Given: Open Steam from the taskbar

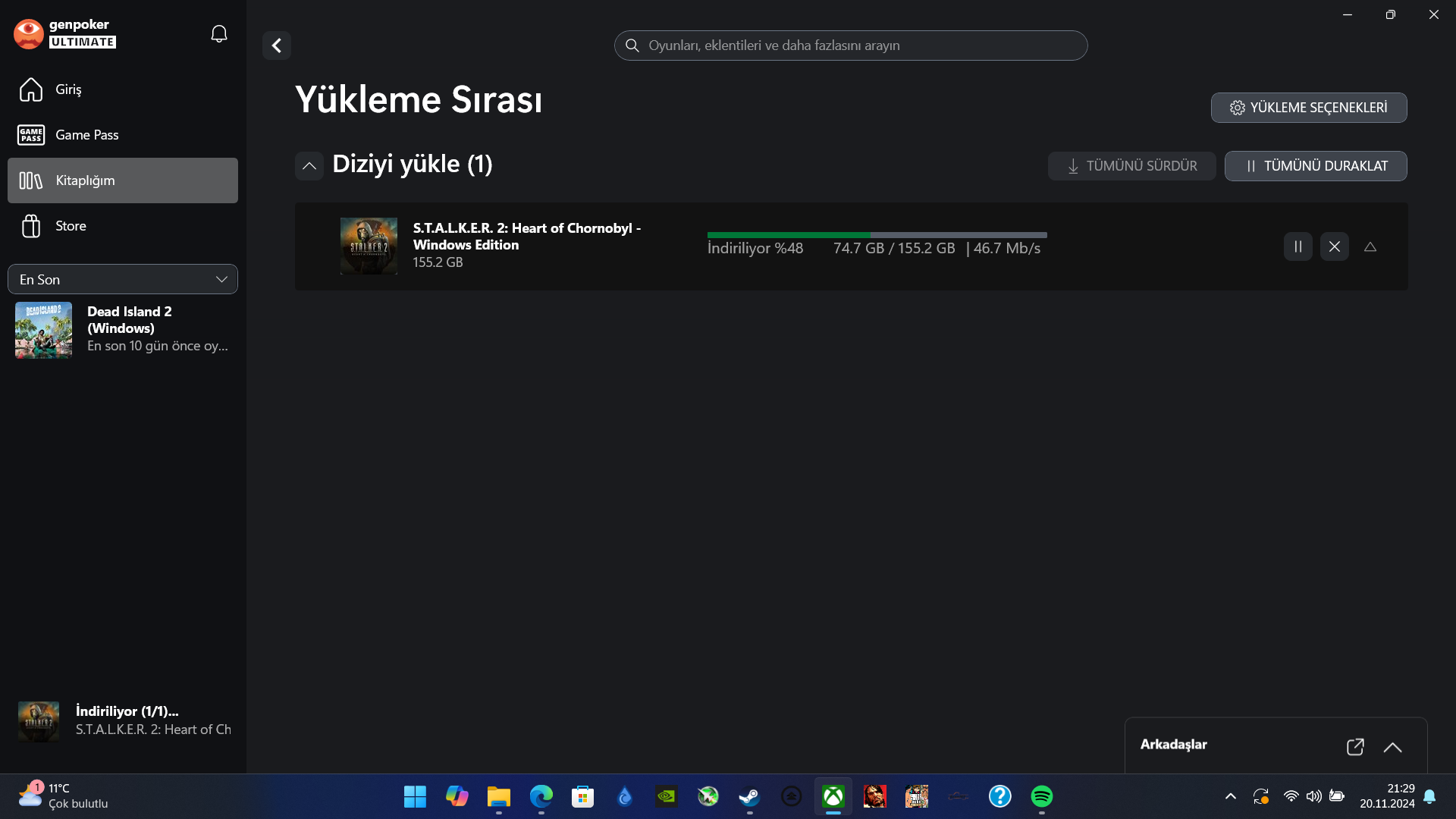Looking at the screenshot, I should tap(749, 796).
